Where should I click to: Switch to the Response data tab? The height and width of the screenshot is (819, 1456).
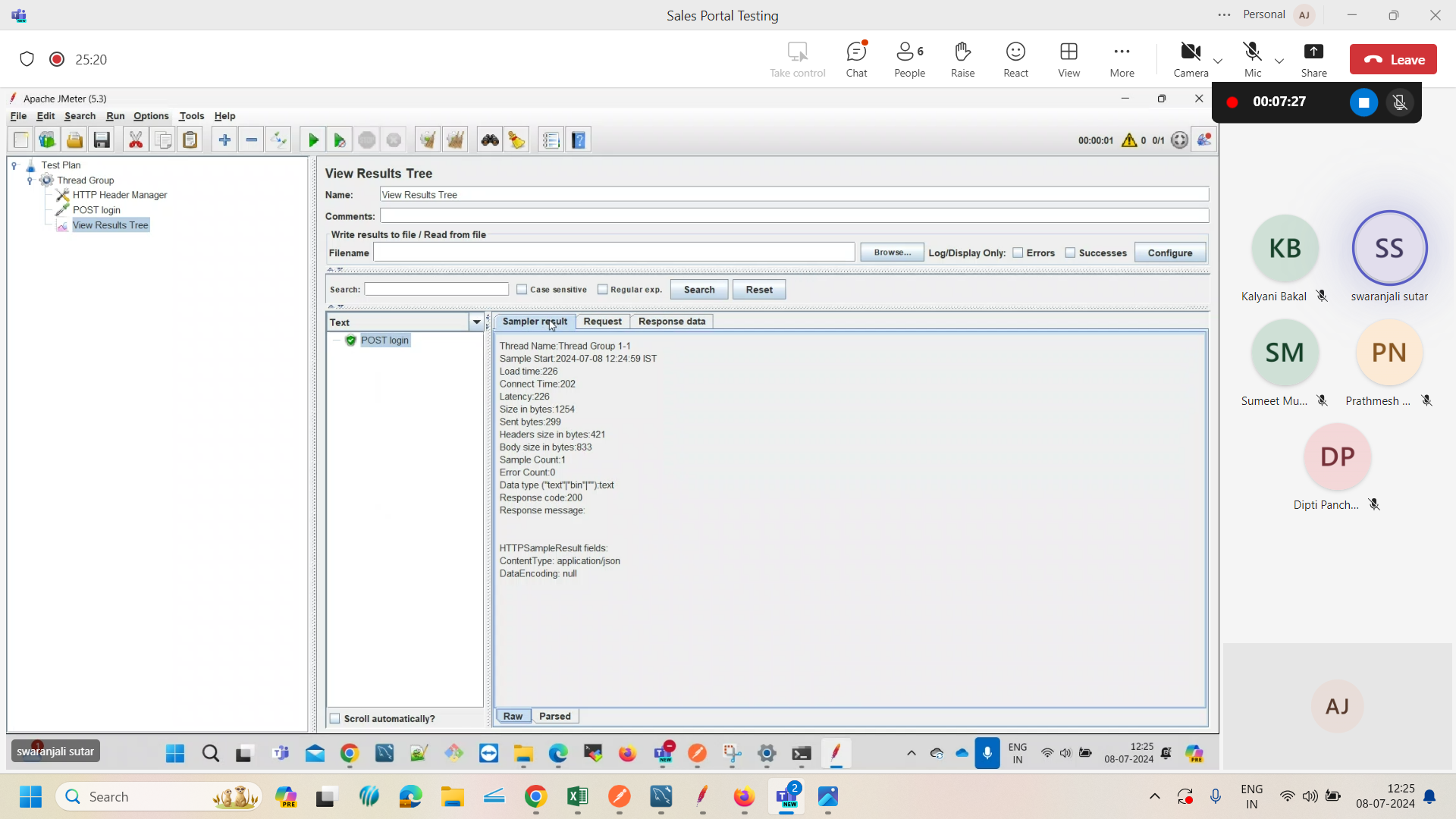[x=672, y=322]
